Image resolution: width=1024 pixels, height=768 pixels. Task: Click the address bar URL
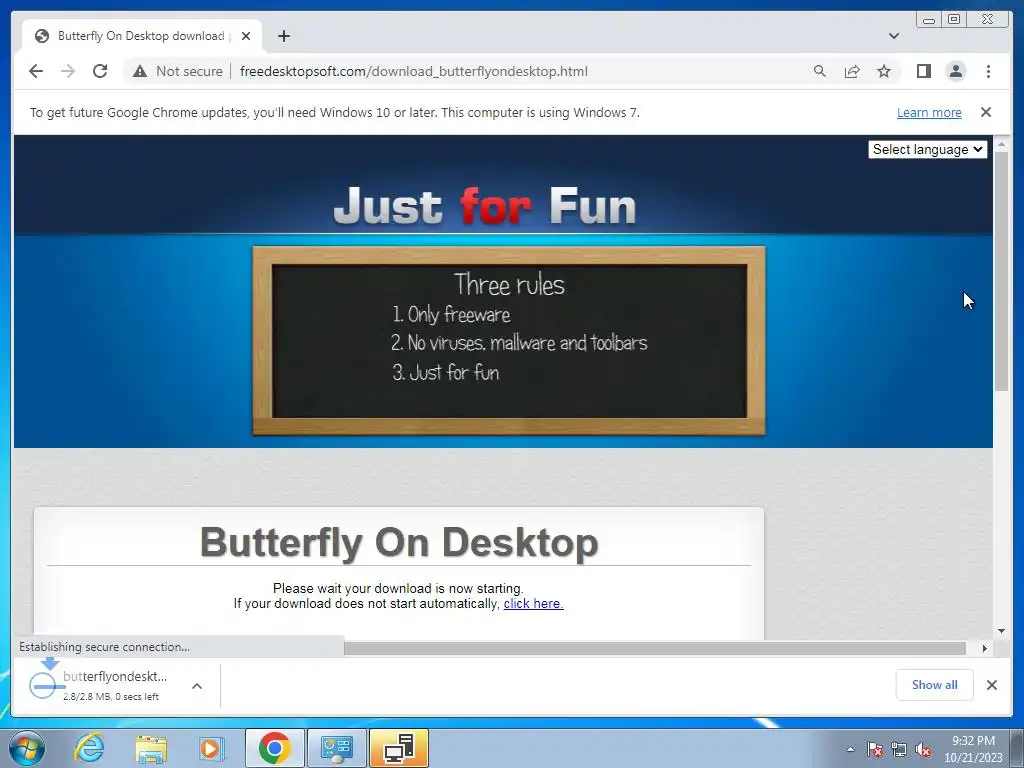pos(413,71)
